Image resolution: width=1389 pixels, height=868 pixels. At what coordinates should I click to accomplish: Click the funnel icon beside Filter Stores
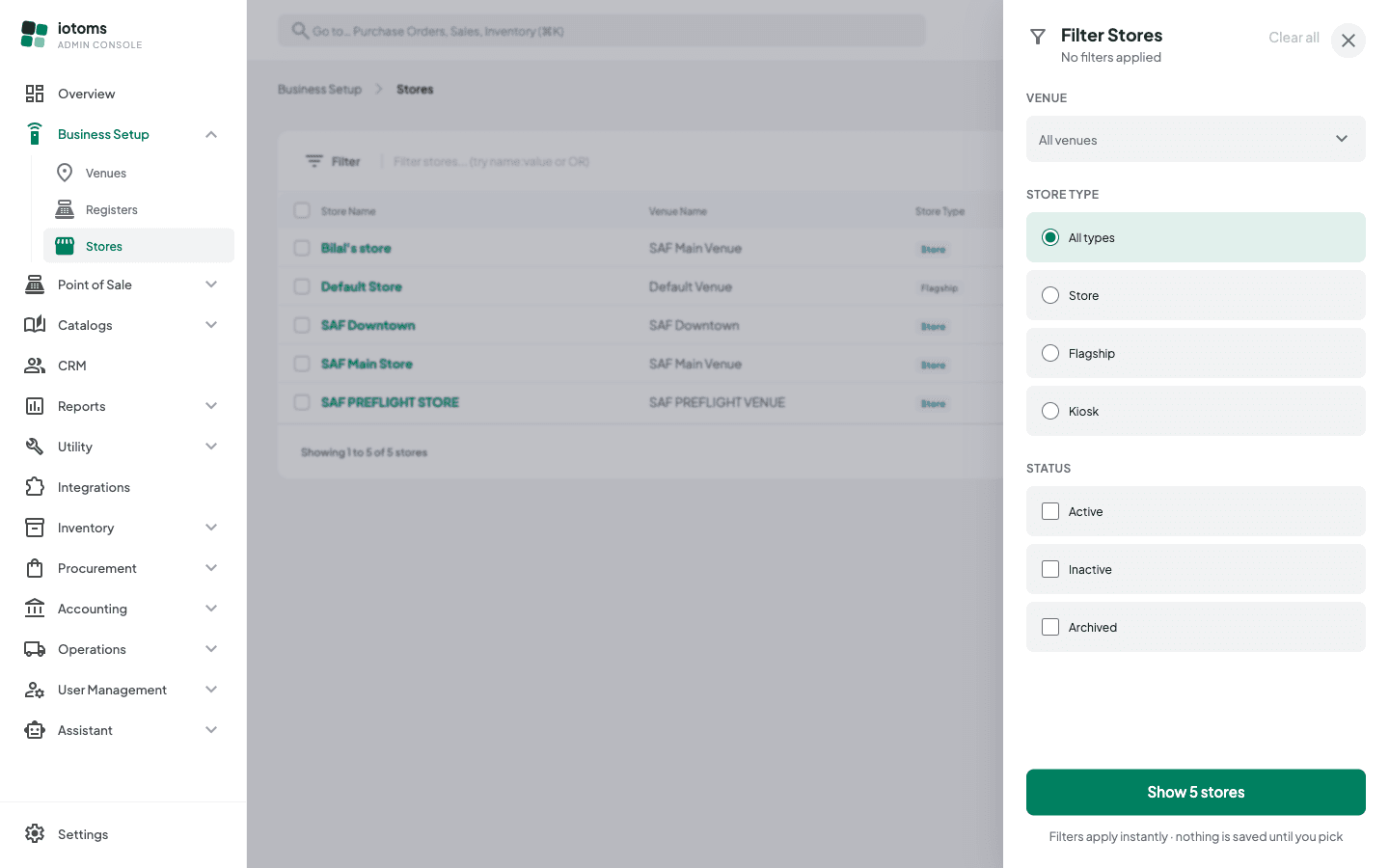tap(1038, 37)
